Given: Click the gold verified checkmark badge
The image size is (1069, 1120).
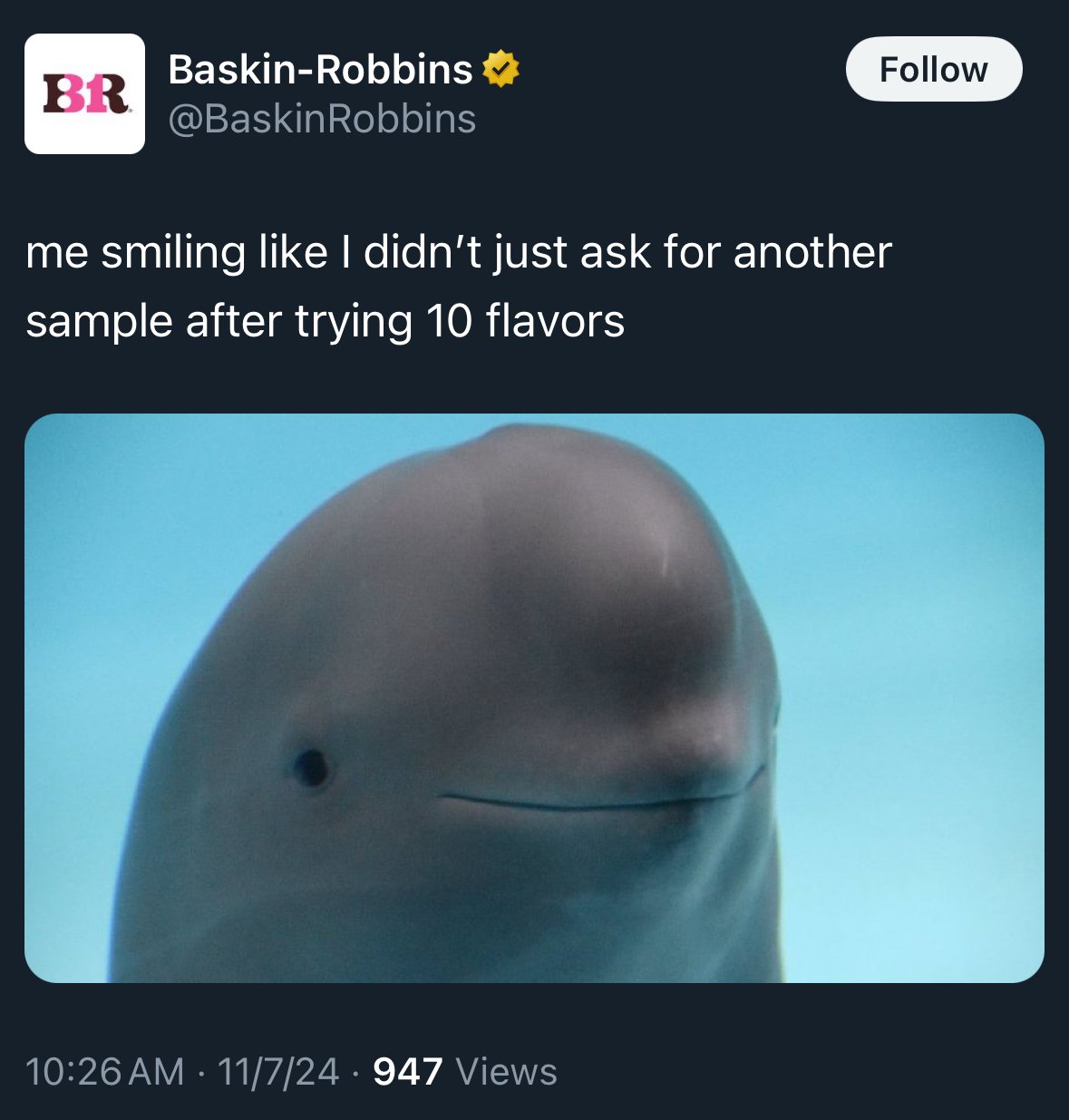Looking at the screenshot, I should pos(500,70).
